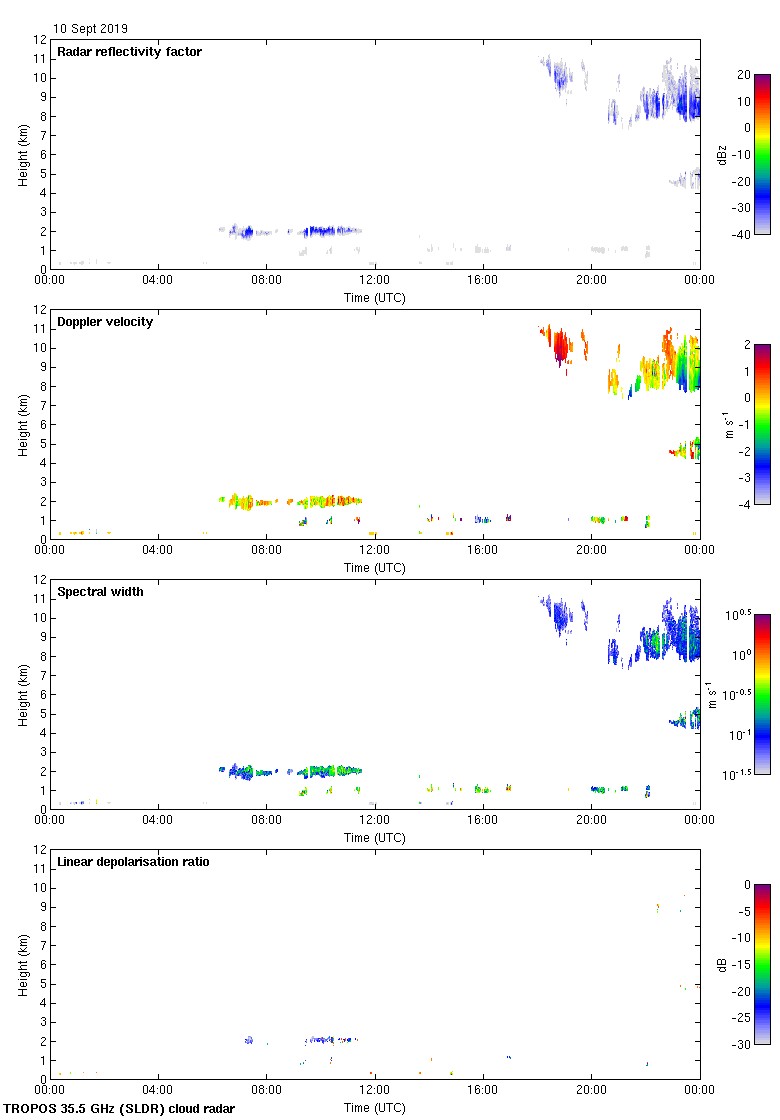
Task: Click the 16:00 tick under the depolarisation ratio plot
Action: click(483, 1089)
